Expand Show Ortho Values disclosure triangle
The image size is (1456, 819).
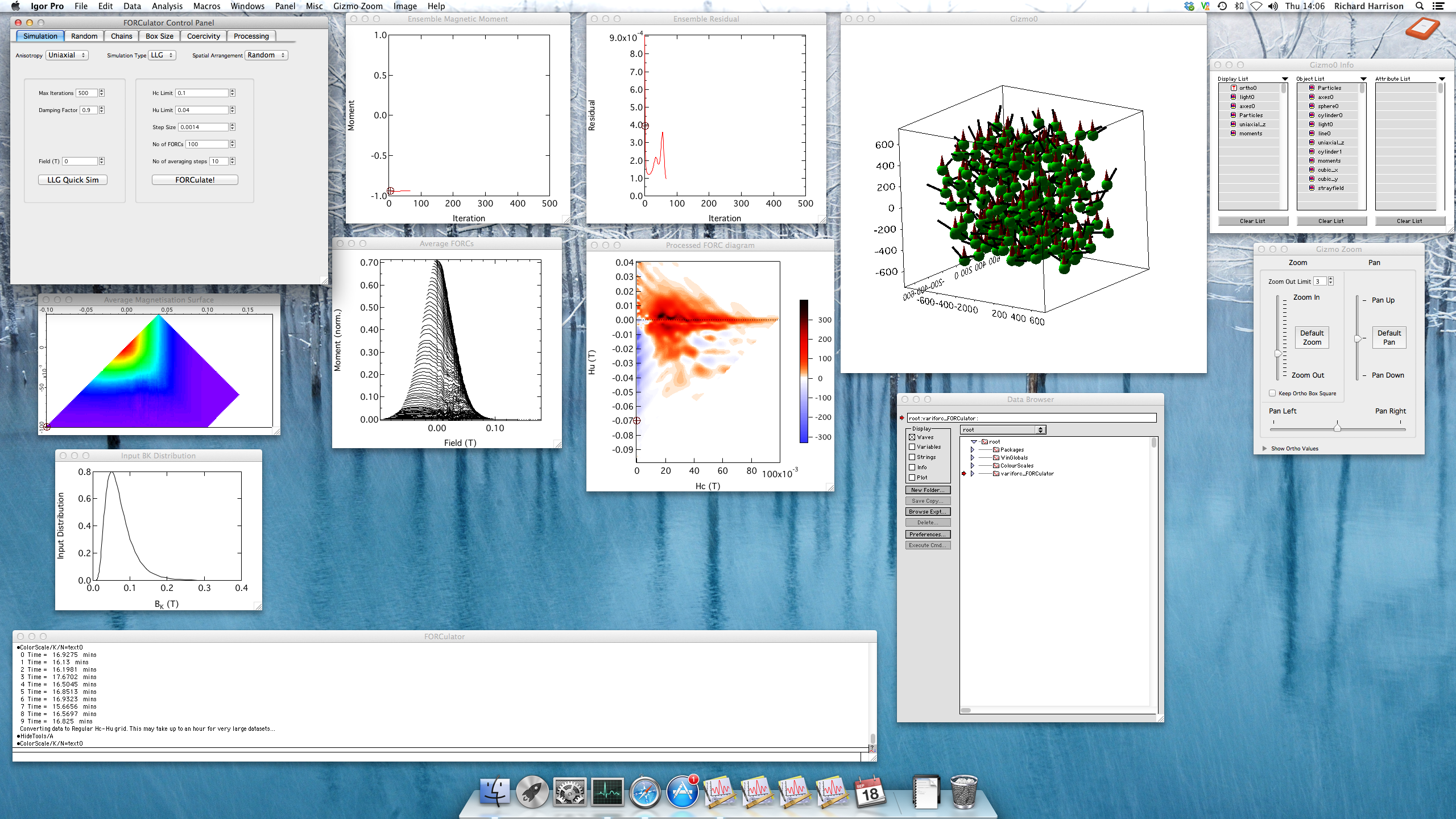click(1265, 448)
